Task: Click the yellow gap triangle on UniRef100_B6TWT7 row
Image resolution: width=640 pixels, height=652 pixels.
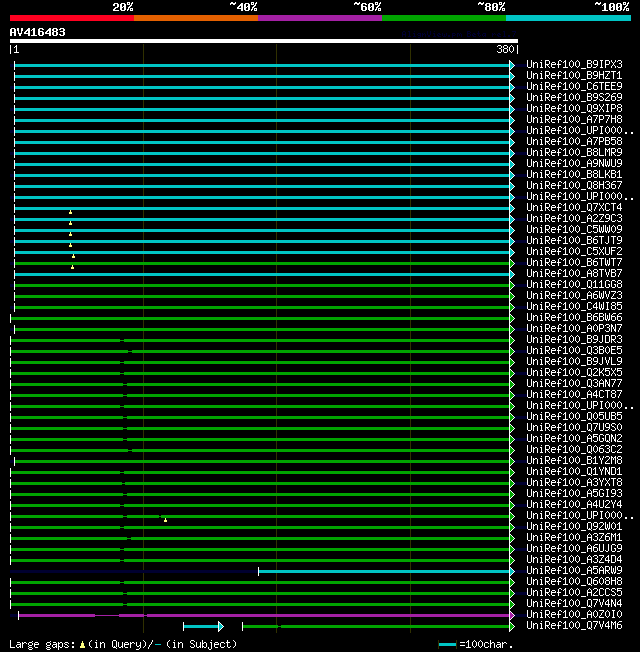Action: click(72, 267)
